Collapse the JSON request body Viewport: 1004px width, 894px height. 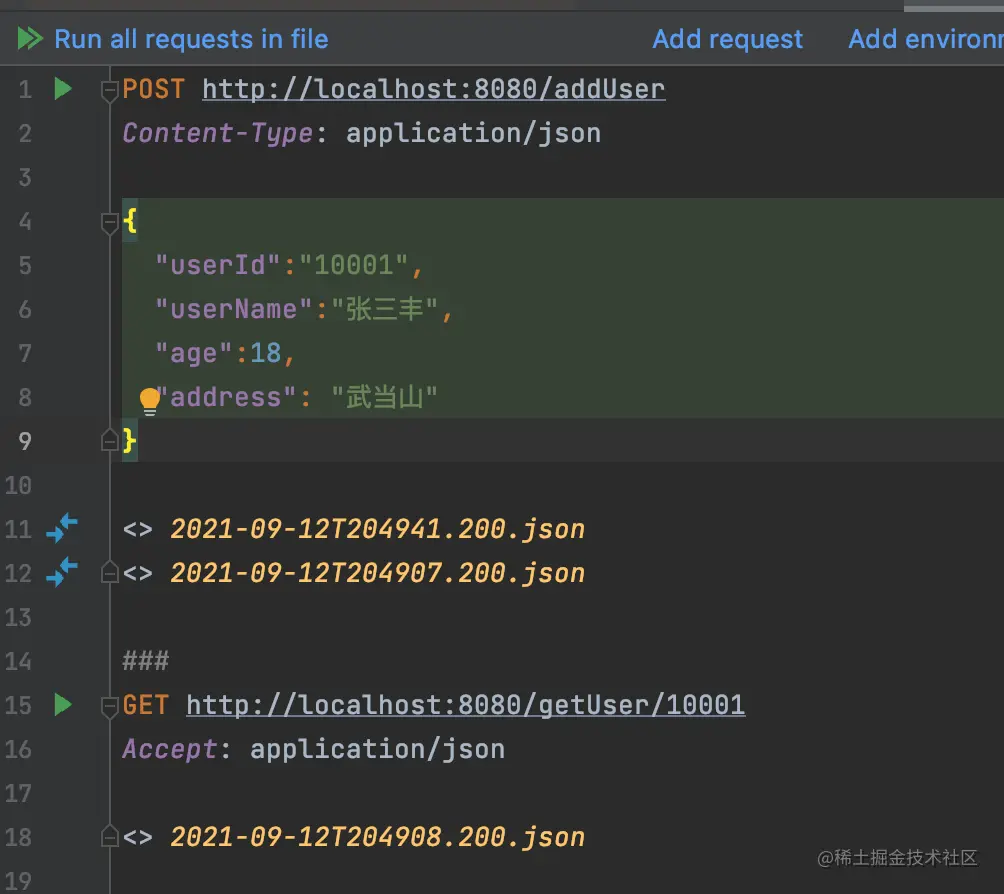click(109, 222)
